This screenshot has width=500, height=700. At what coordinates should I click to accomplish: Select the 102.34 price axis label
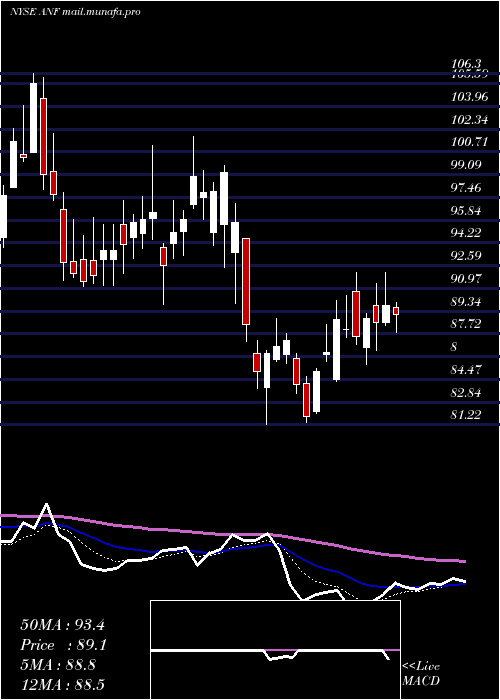pos(469,119)
